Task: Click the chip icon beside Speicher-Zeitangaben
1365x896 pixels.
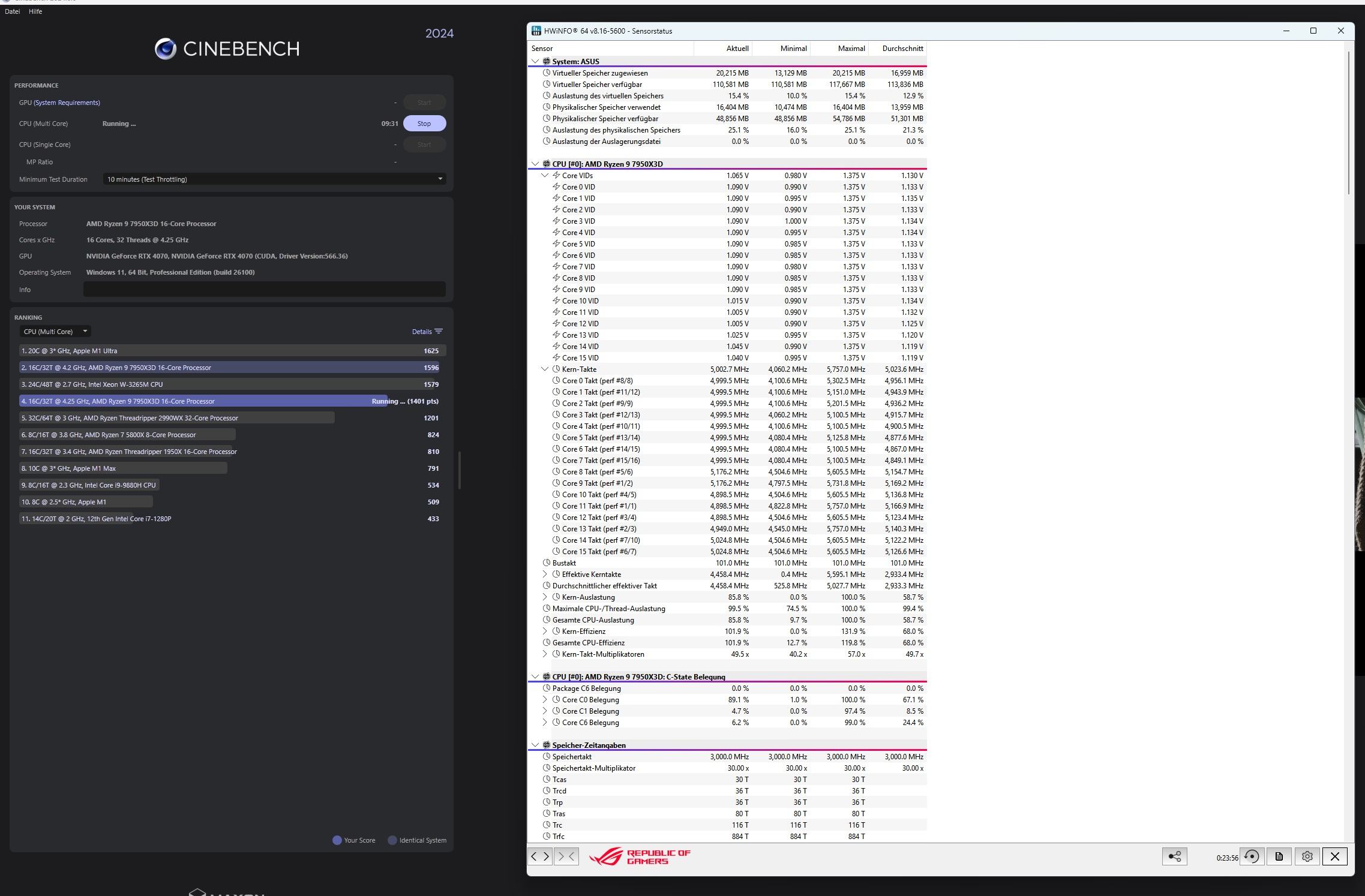Action: 547,745
